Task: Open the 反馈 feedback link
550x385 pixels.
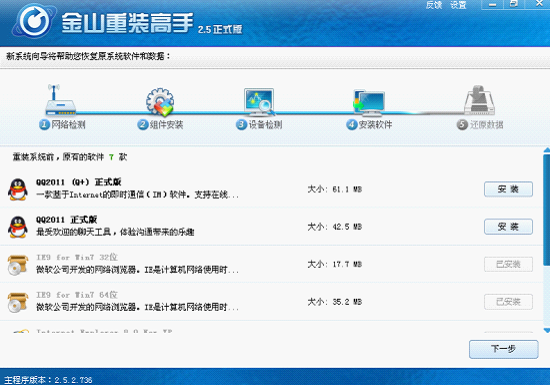Action: pos(434,5)
